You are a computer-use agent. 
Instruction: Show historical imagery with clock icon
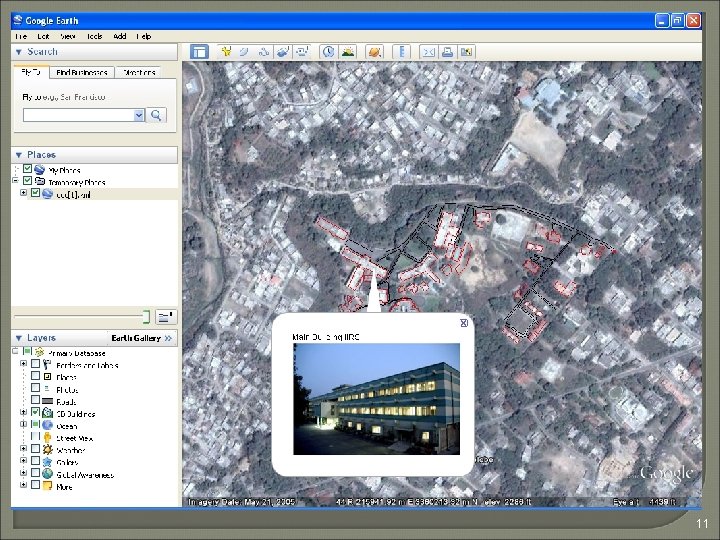tap(328, 52)
